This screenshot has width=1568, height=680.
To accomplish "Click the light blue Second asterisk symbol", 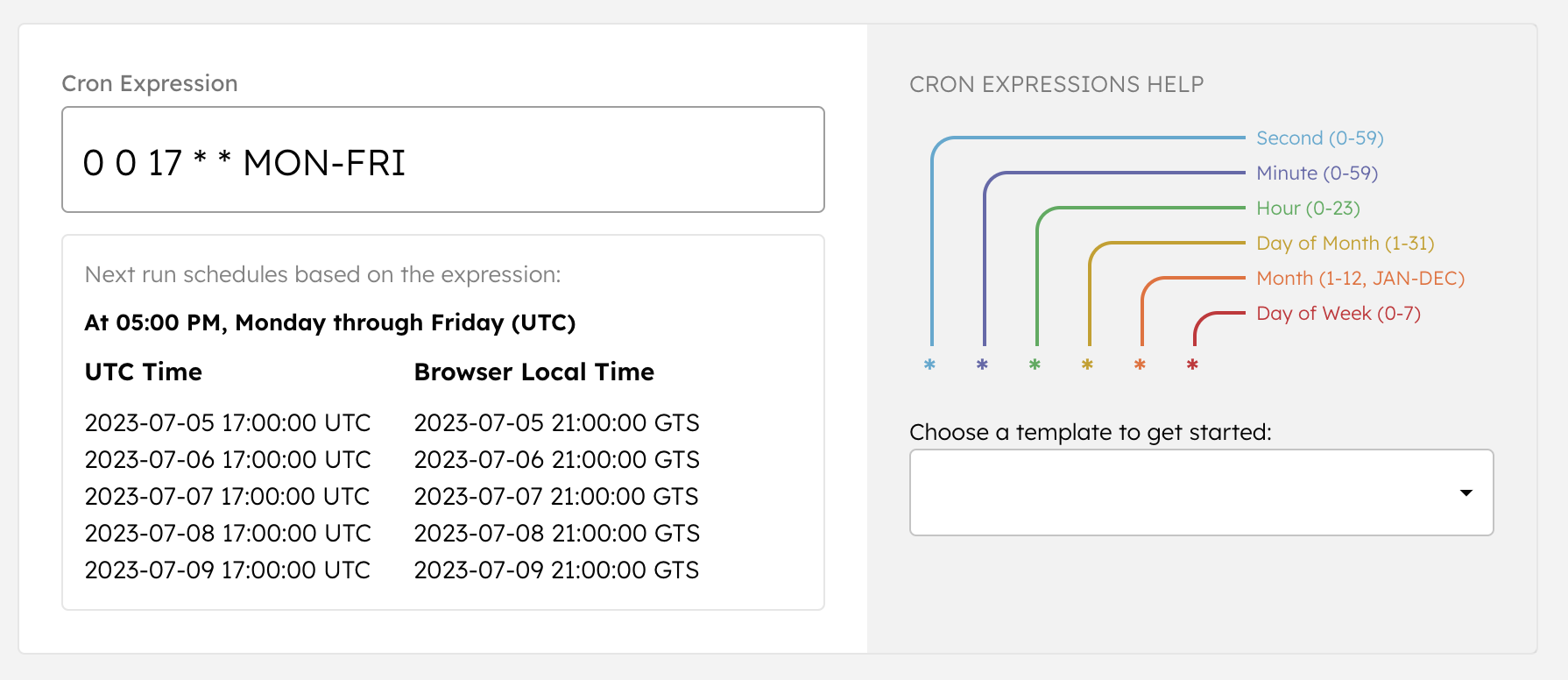I will (929, 365).
